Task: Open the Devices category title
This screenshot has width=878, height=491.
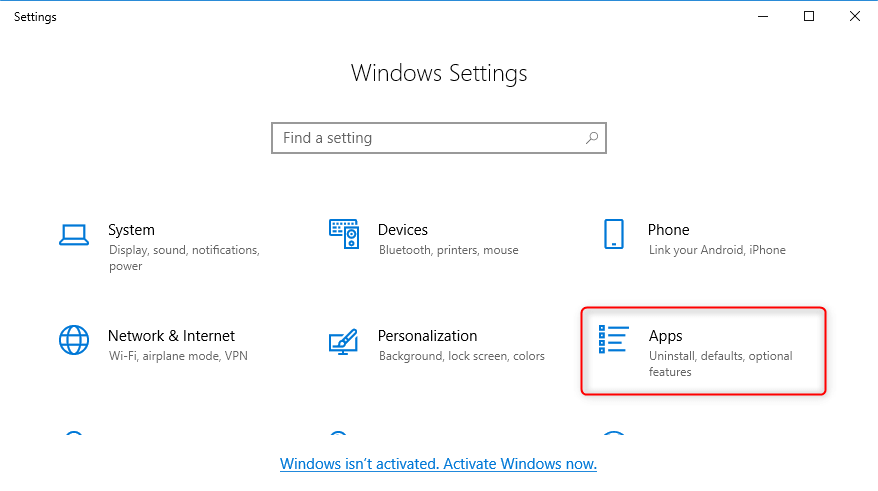Action: click(x=402, y=230)
